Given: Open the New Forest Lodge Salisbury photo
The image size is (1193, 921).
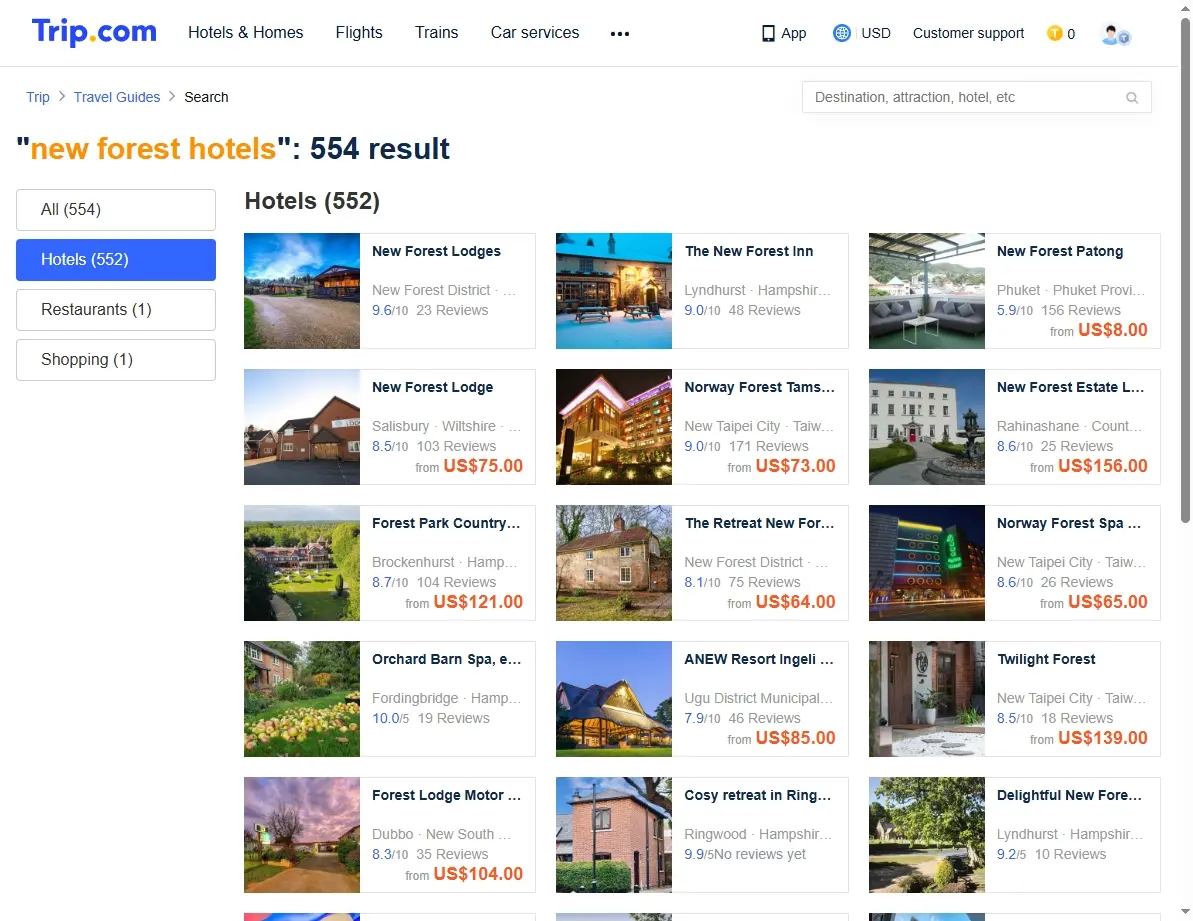Looking at the screenshot, I should (302, 427).
